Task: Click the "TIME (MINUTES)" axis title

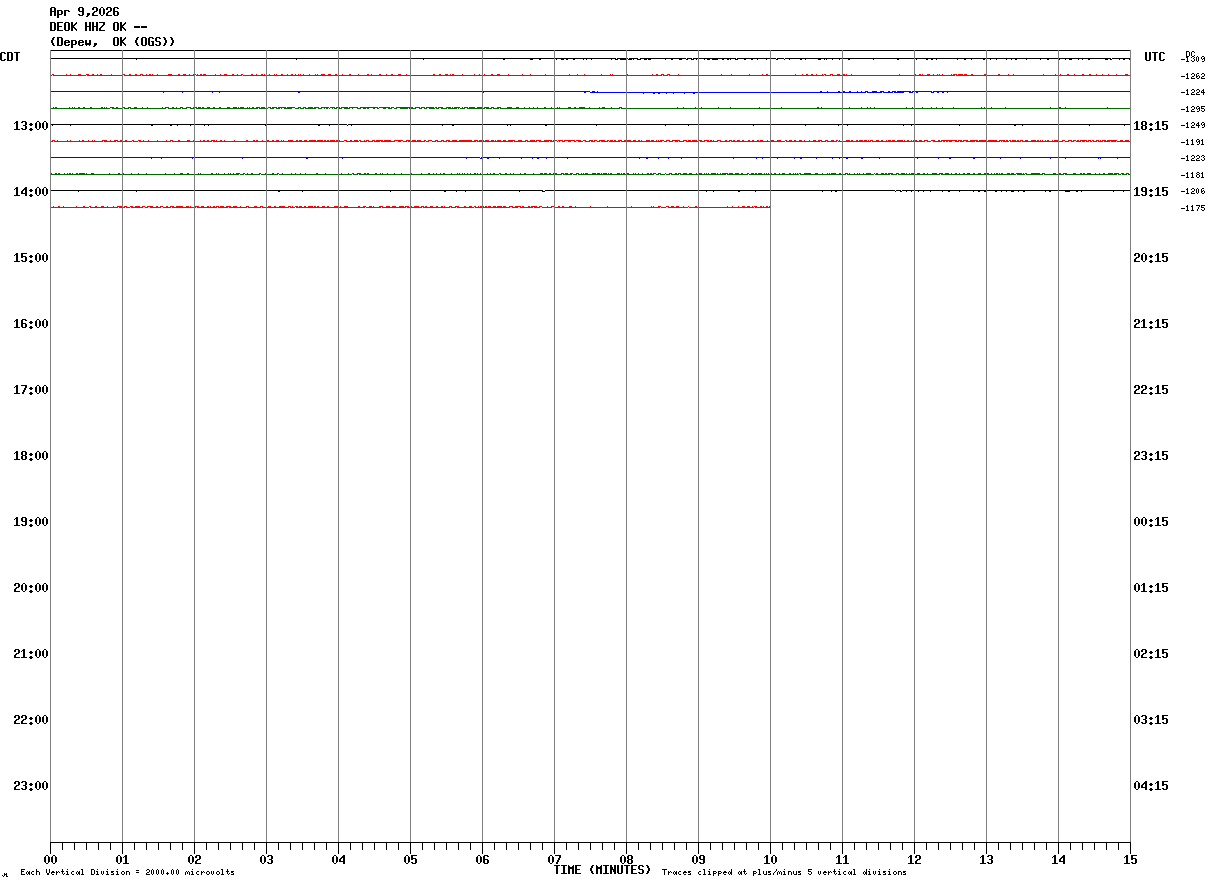Action: [x=602, y=870]
